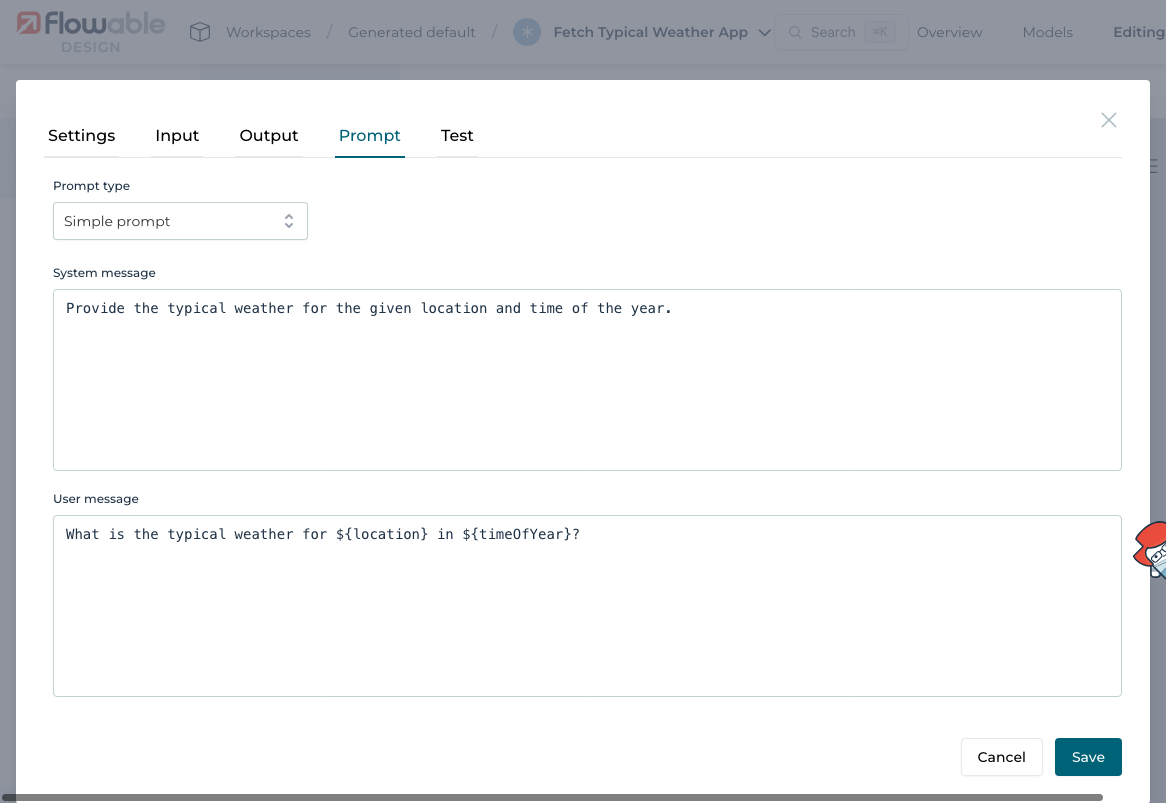Click inside the User message field
The image size is (1166, 803).
pyautogui.click(x=587, y=605)
